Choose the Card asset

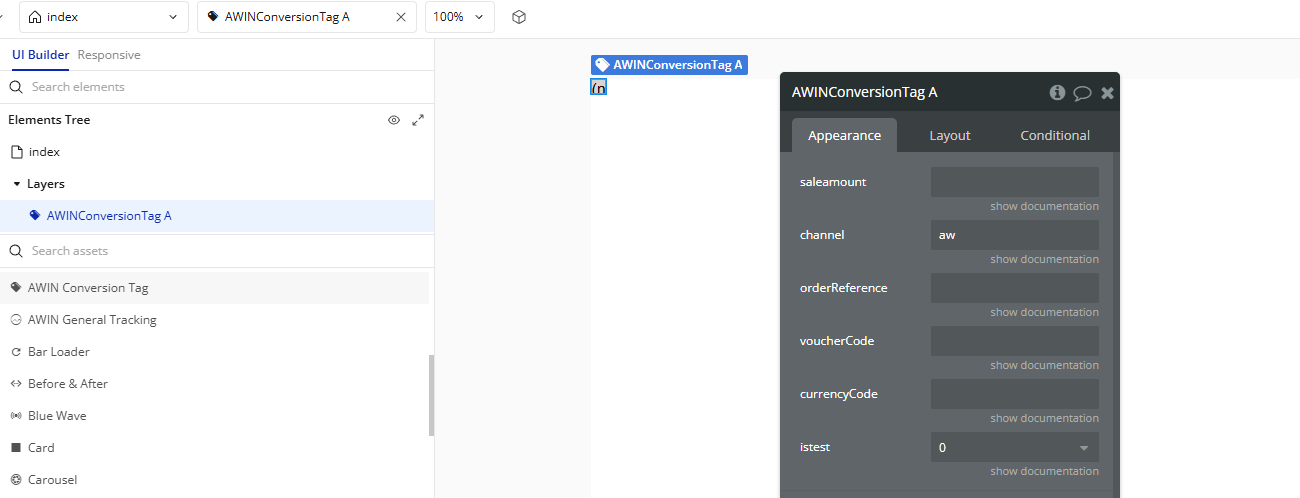point(214,448)
